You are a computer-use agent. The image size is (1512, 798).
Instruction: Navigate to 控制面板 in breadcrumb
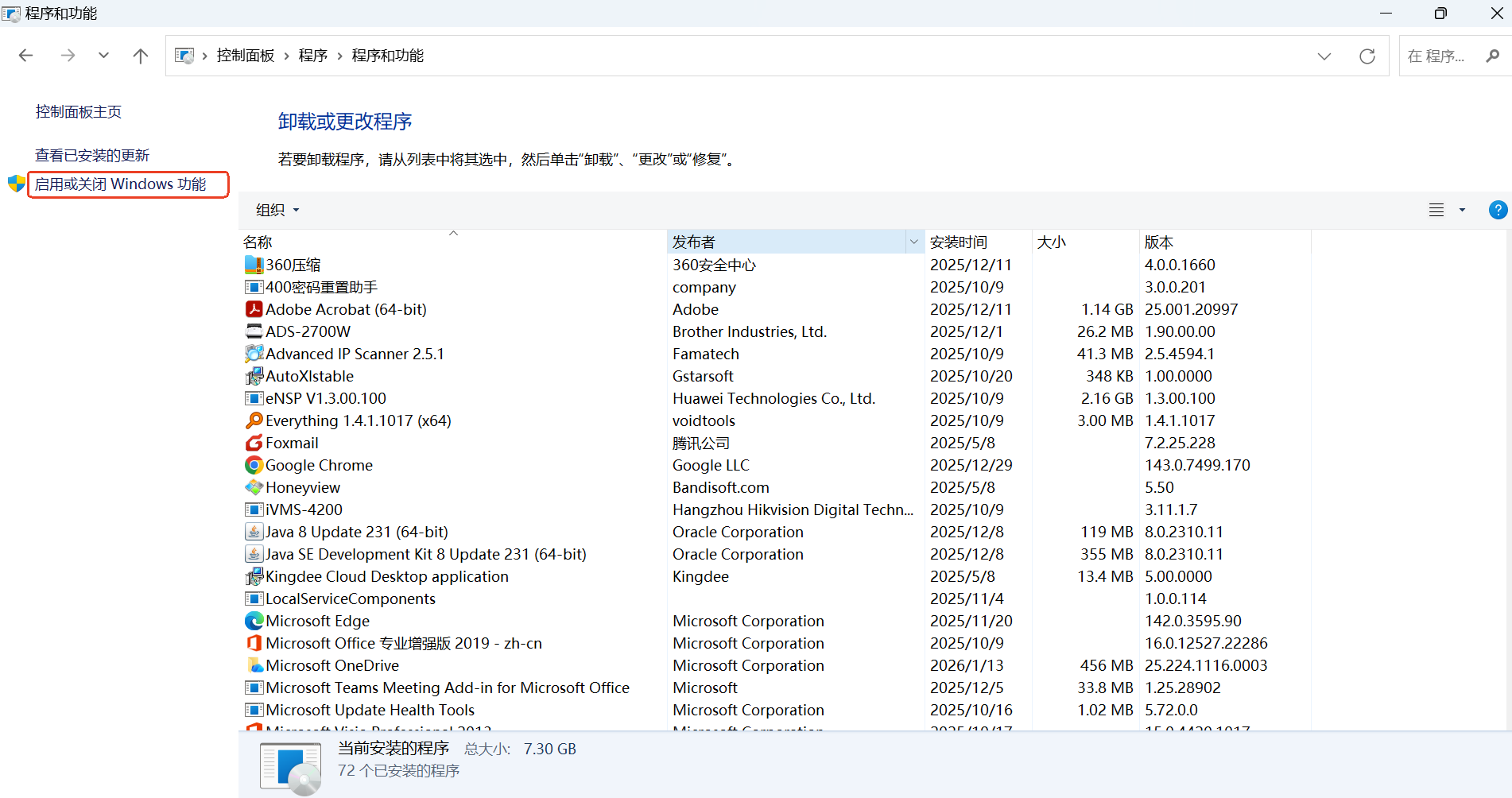click(246, 56)
